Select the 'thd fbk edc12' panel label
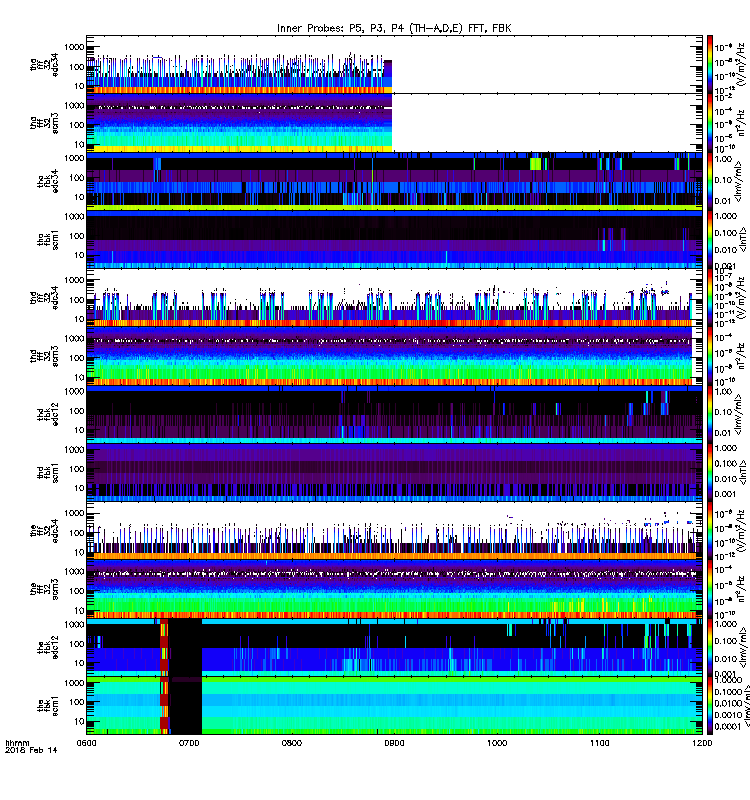Screen dimensions: 750x800 (48, 414)
